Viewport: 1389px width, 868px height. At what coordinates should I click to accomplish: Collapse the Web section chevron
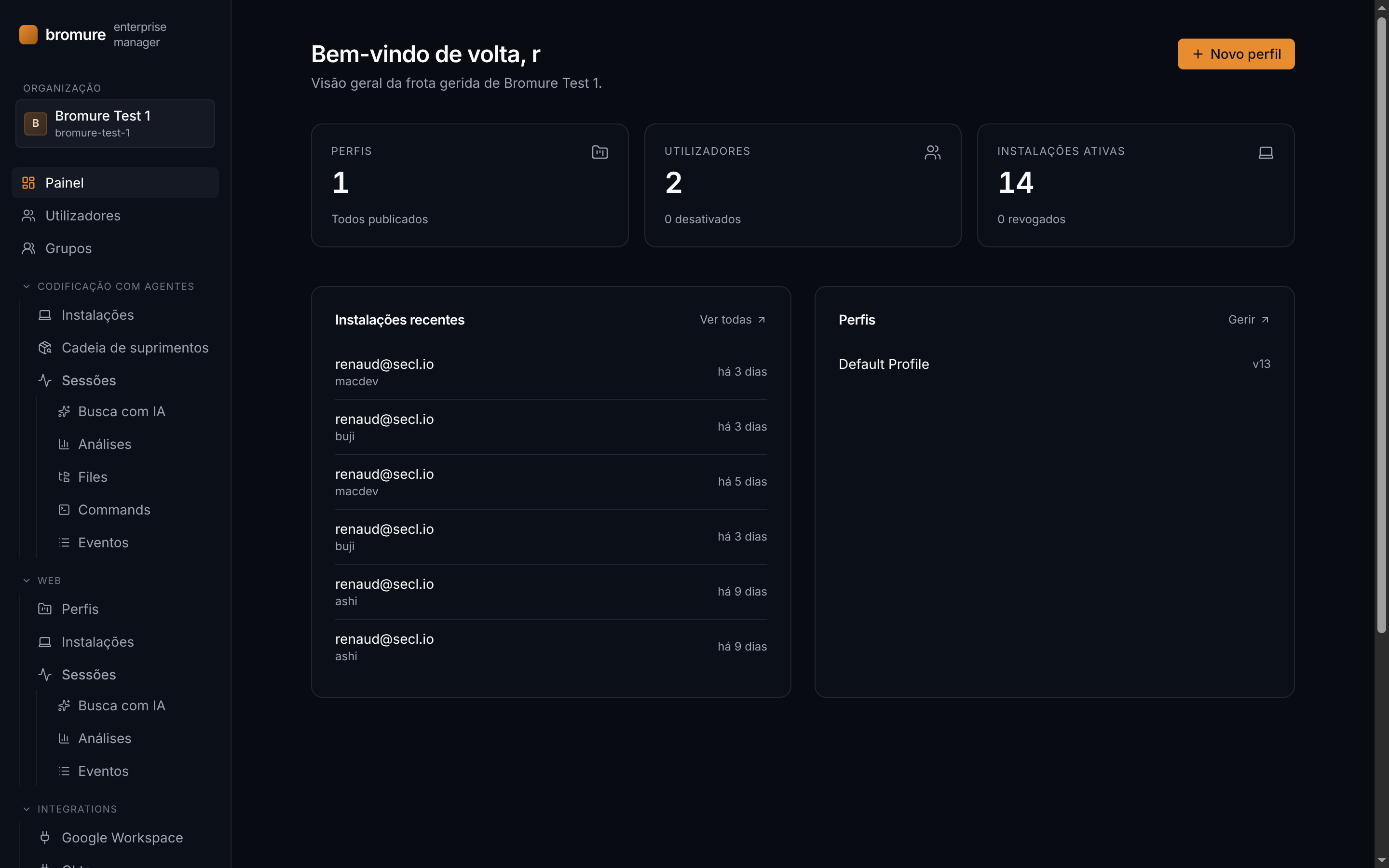pos(27,581)
